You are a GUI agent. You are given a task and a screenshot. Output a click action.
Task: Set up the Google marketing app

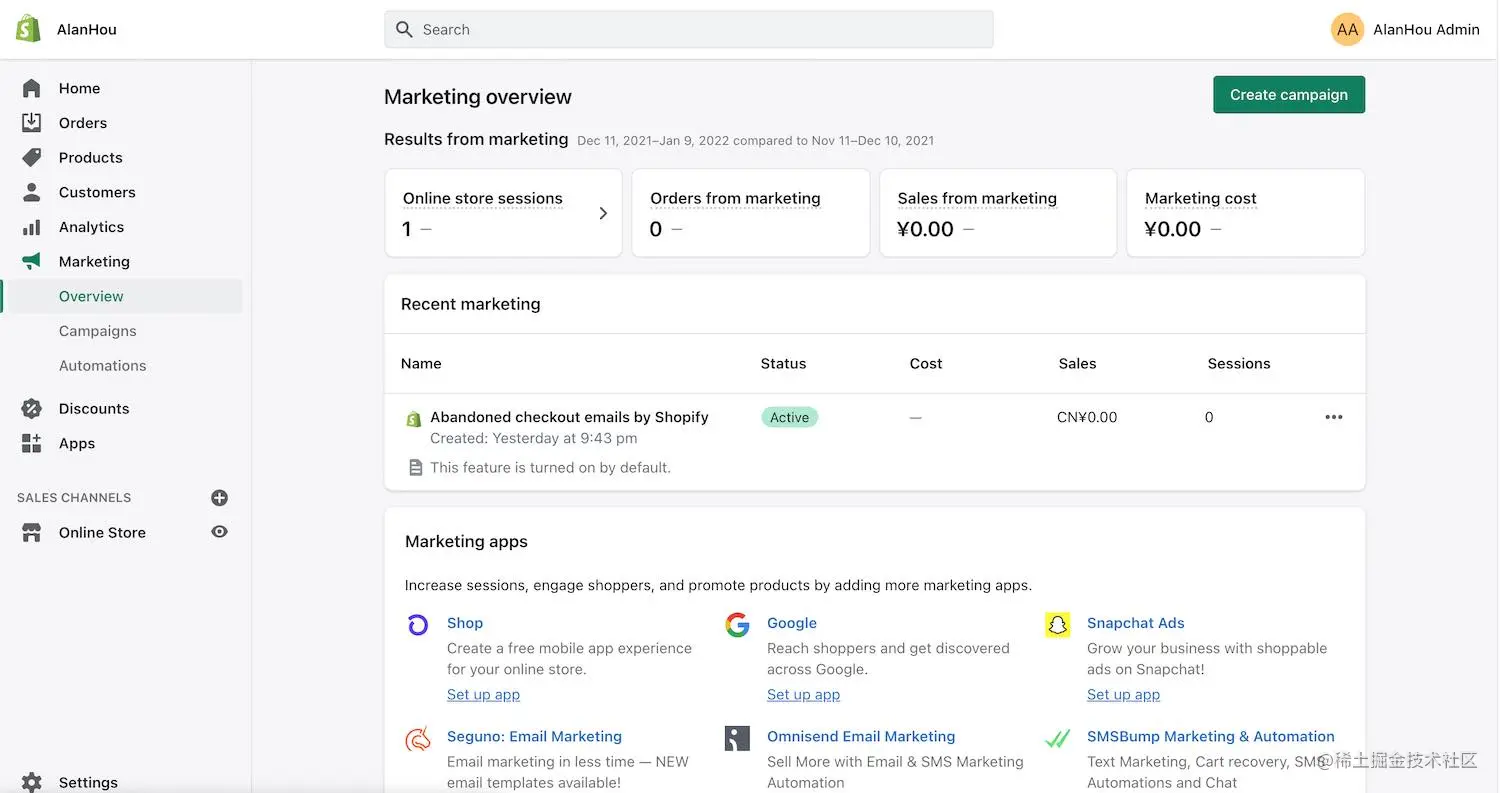[803, 694]
